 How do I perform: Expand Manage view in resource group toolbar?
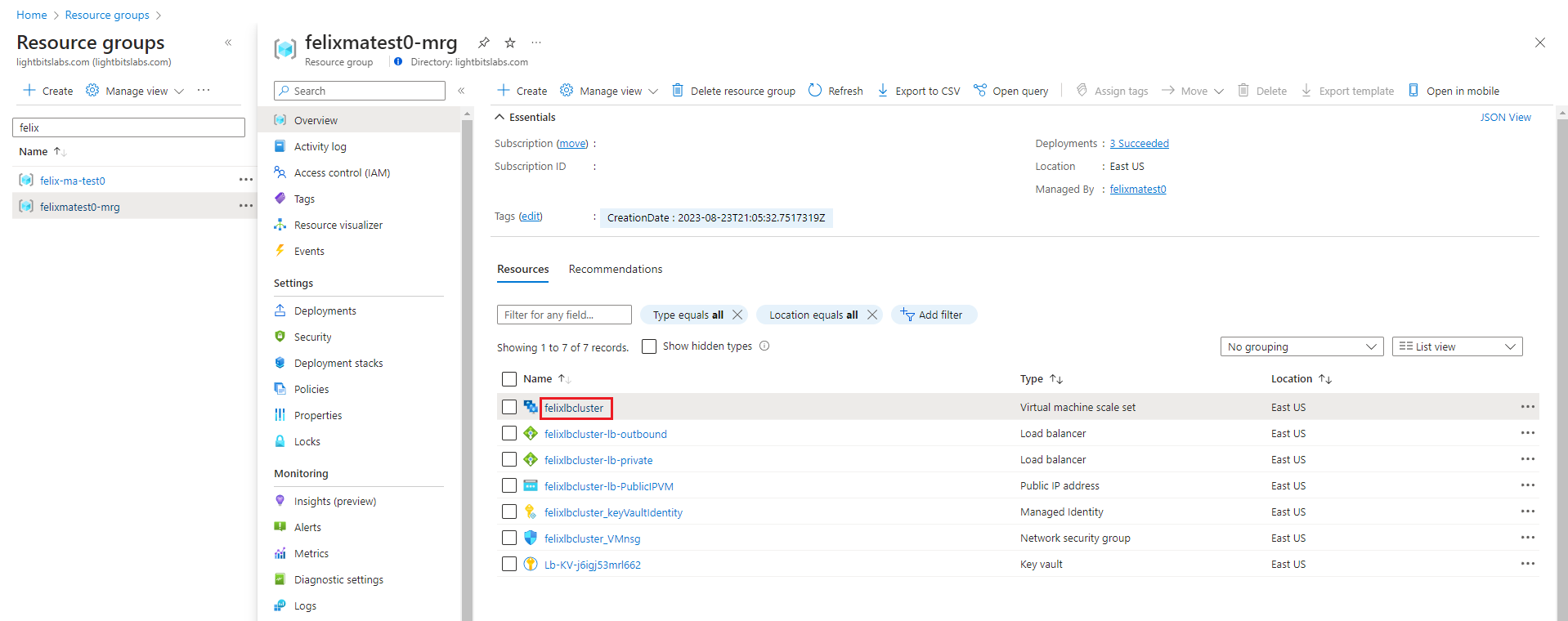[609, 91]
